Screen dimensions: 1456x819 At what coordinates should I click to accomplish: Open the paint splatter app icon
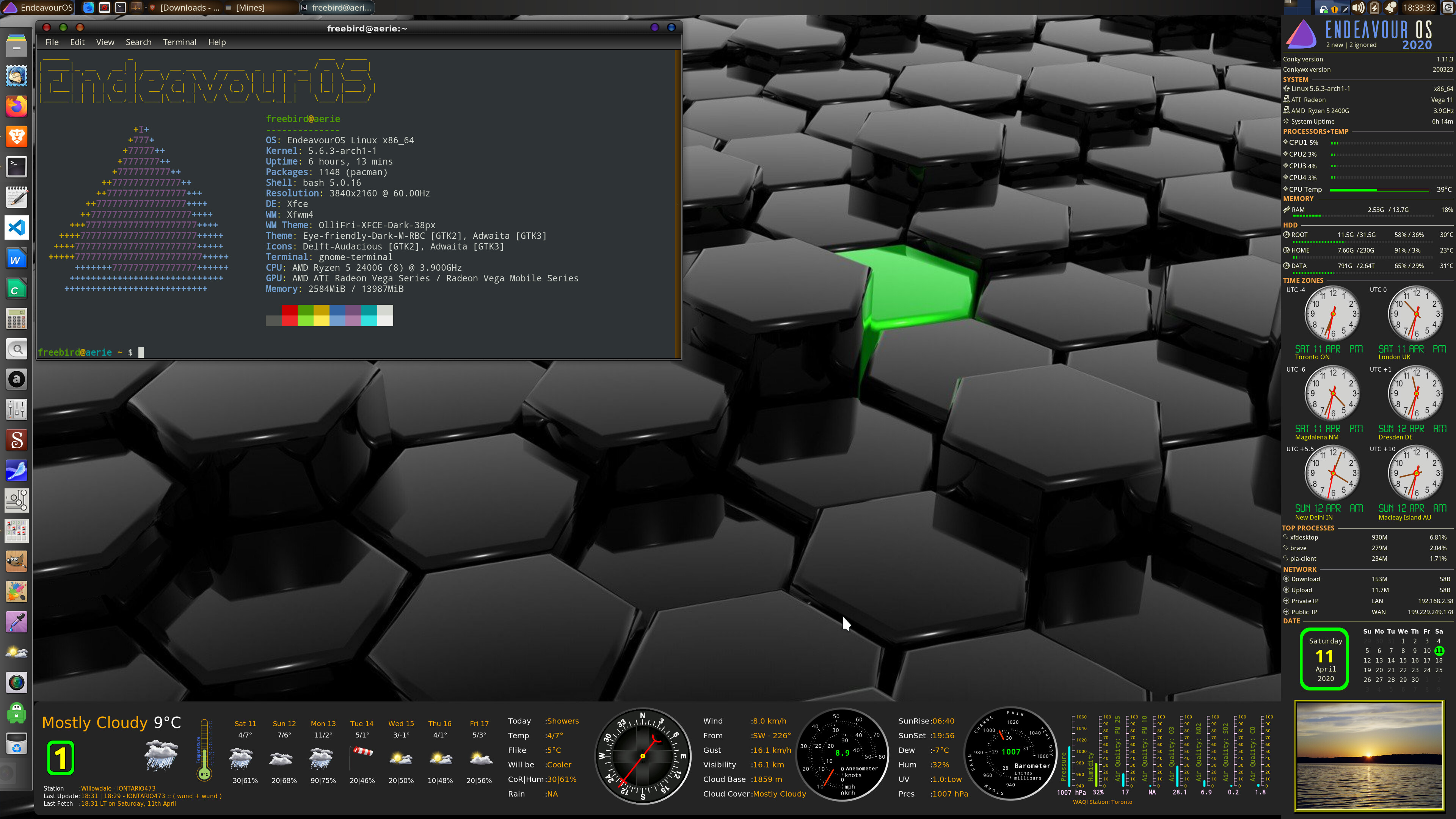[x=16, y=592]
